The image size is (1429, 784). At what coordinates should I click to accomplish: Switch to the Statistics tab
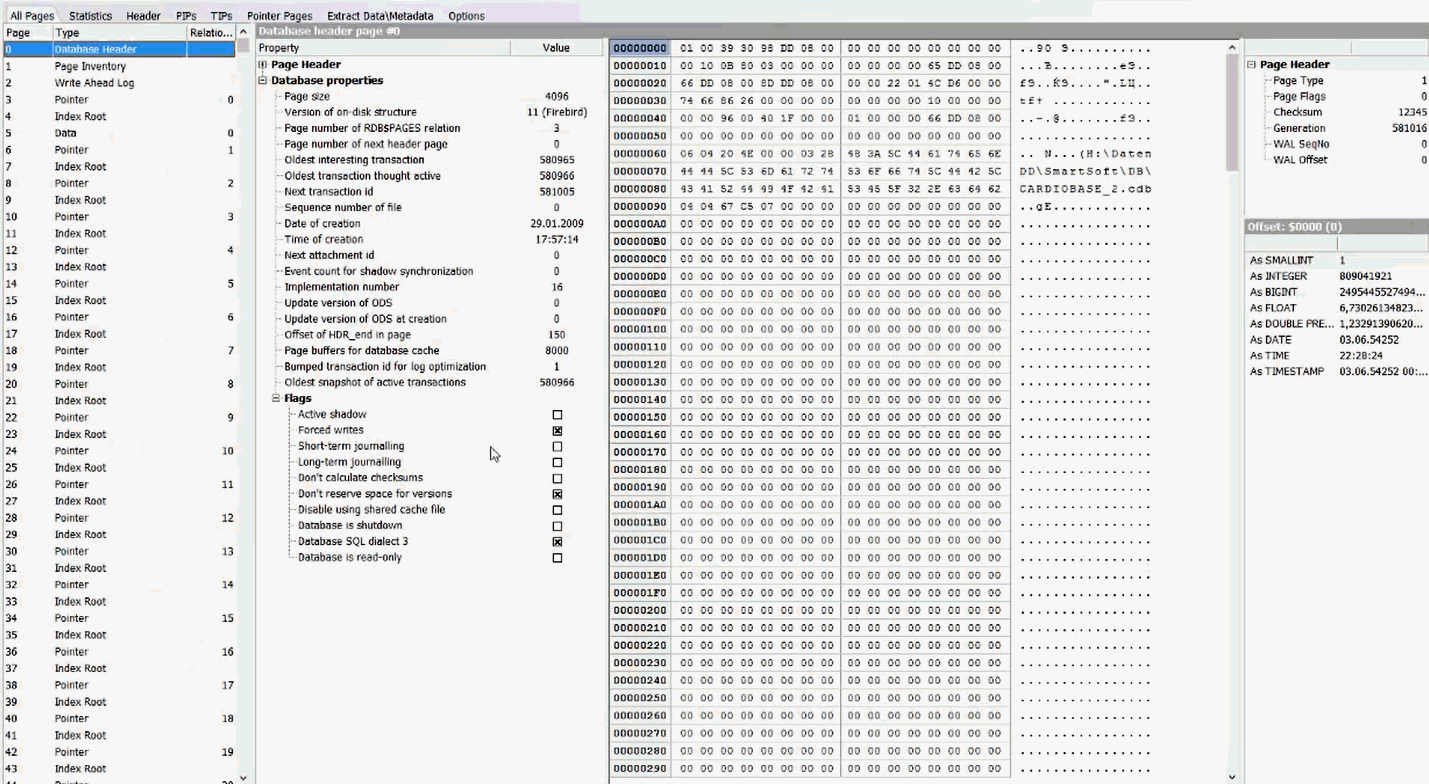click(90, 16)
